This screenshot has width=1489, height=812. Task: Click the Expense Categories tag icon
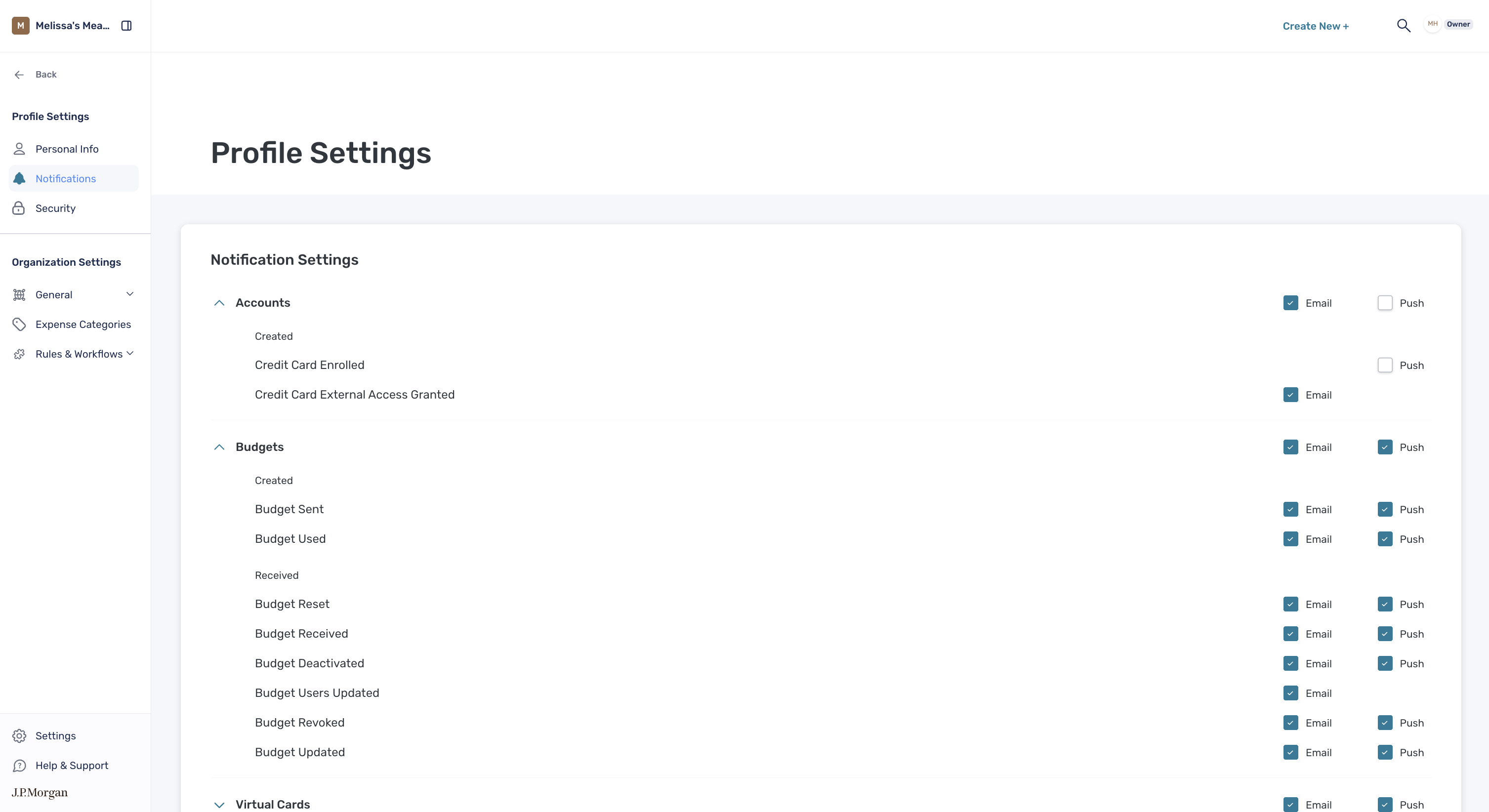[19, 324]
